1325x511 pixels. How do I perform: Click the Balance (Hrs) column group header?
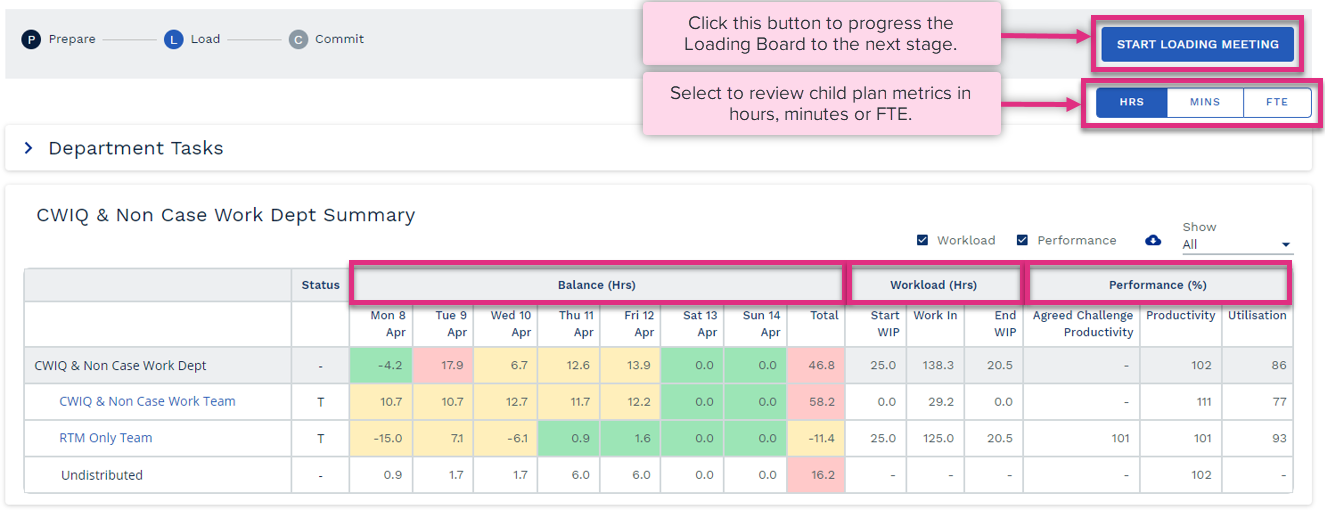pos(597,285)
